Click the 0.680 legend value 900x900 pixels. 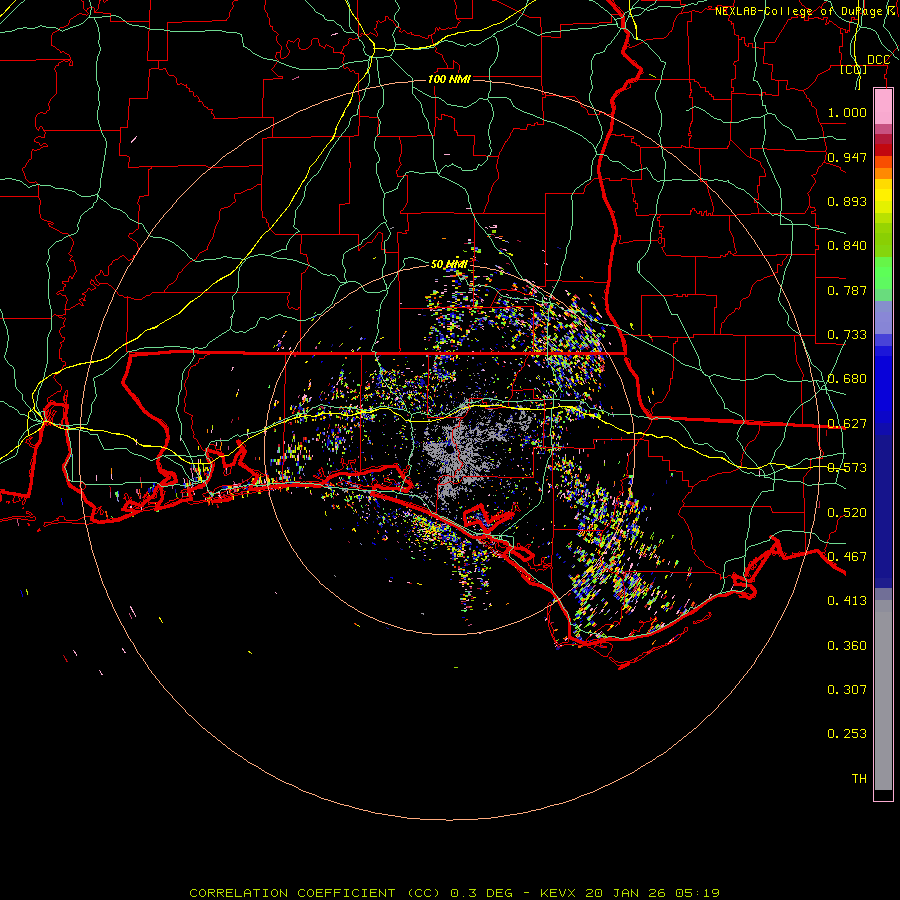click(847, 379)
